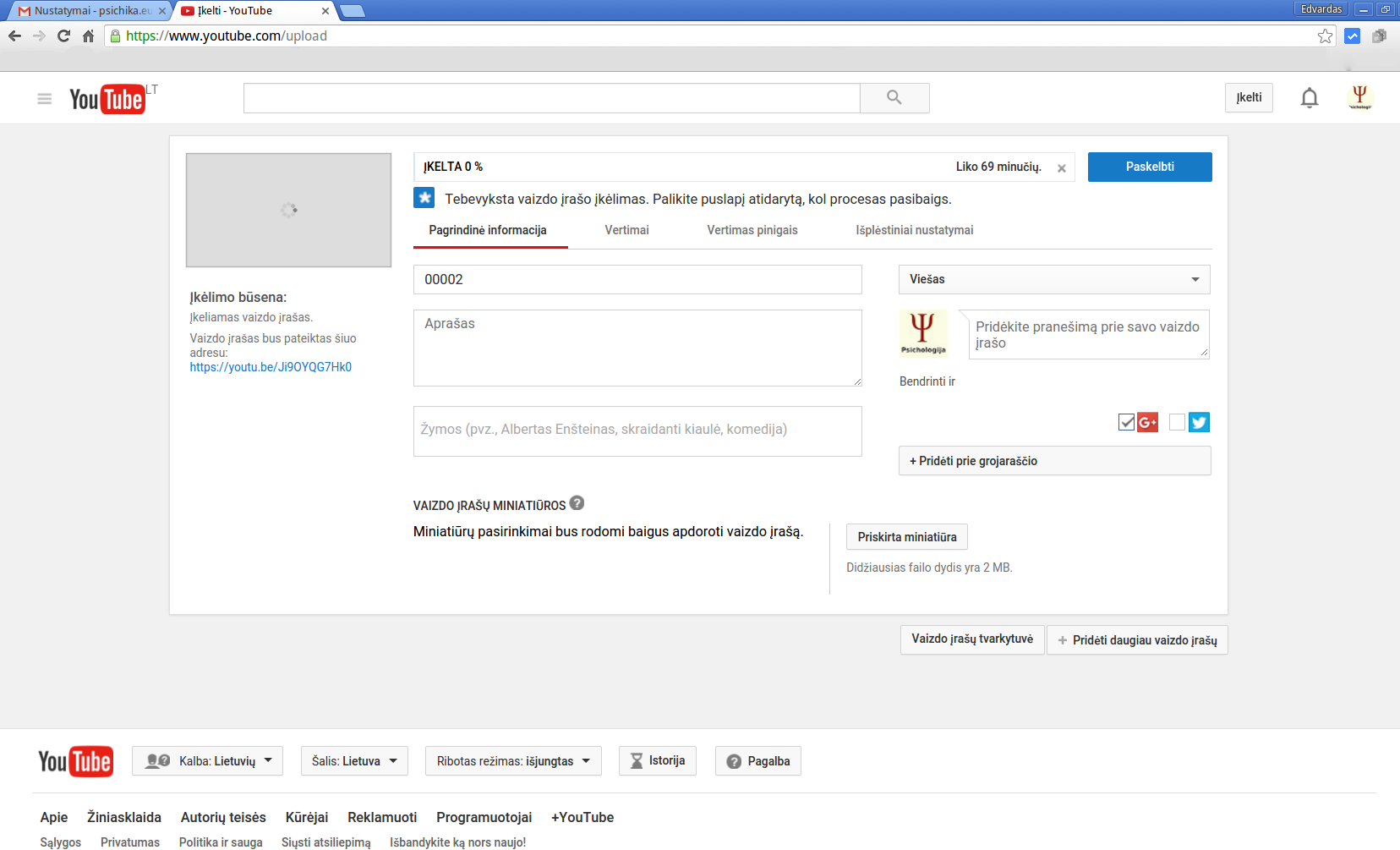Click the Twitter share icon
This screenshot has height=850, width=1400.
(x=1199, y=422)
